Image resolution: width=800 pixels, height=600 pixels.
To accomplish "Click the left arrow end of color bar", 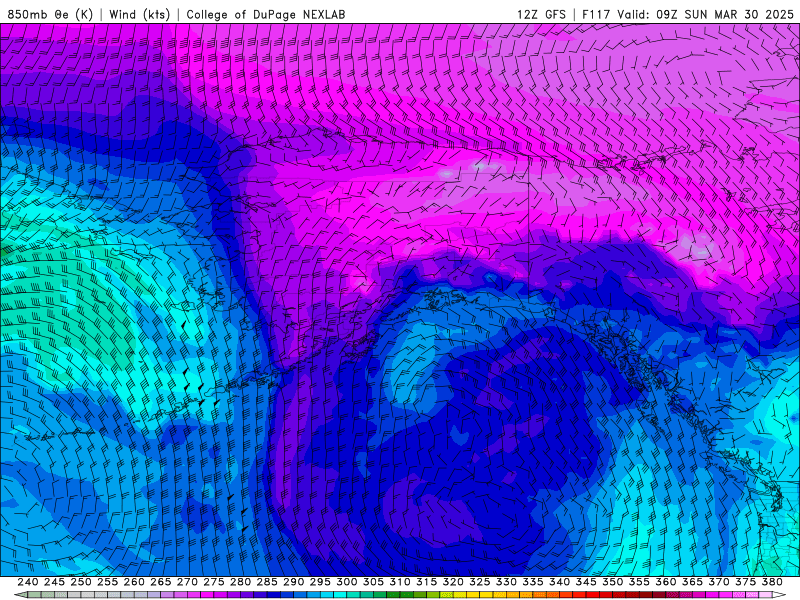I will [21, 595].
